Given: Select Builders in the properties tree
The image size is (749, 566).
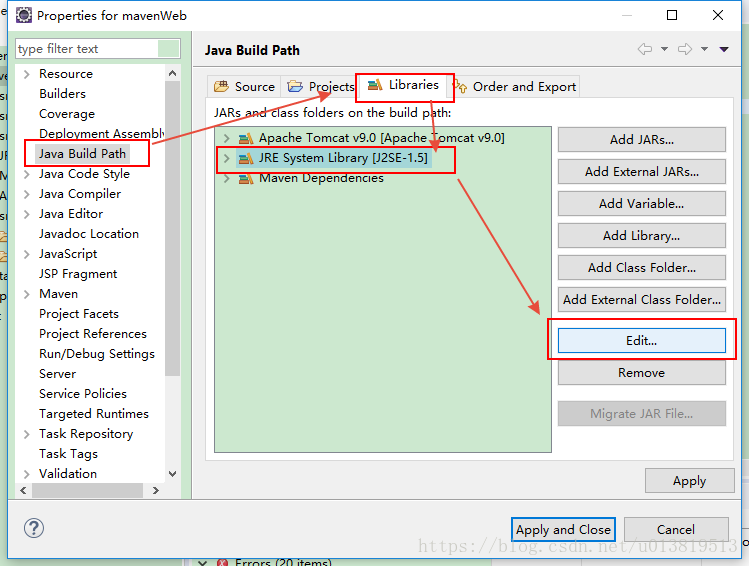Looking at the screenshot, I should click(62, 94).
